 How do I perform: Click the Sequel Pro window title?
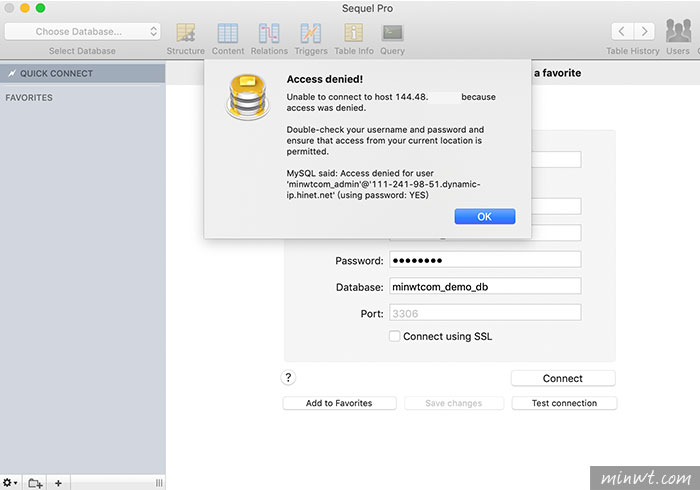coord(367,8)
